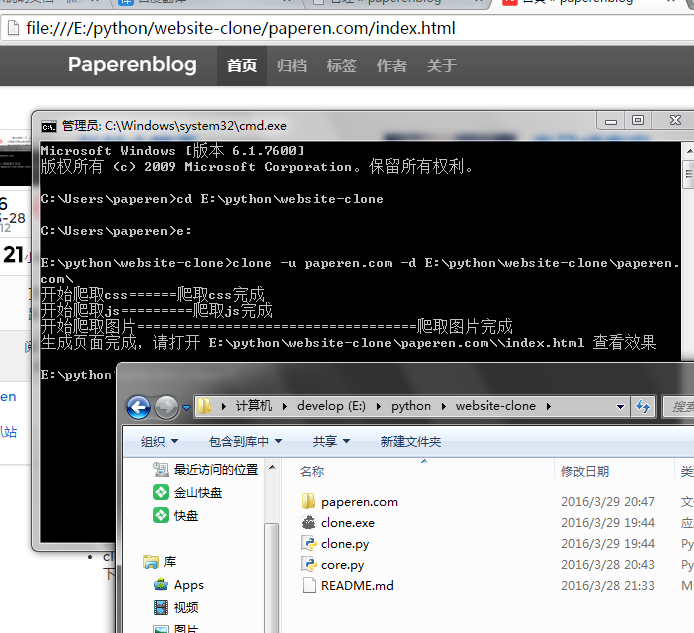
Task: Open the address bar history dropdown
Action: (x=621, y=406)
